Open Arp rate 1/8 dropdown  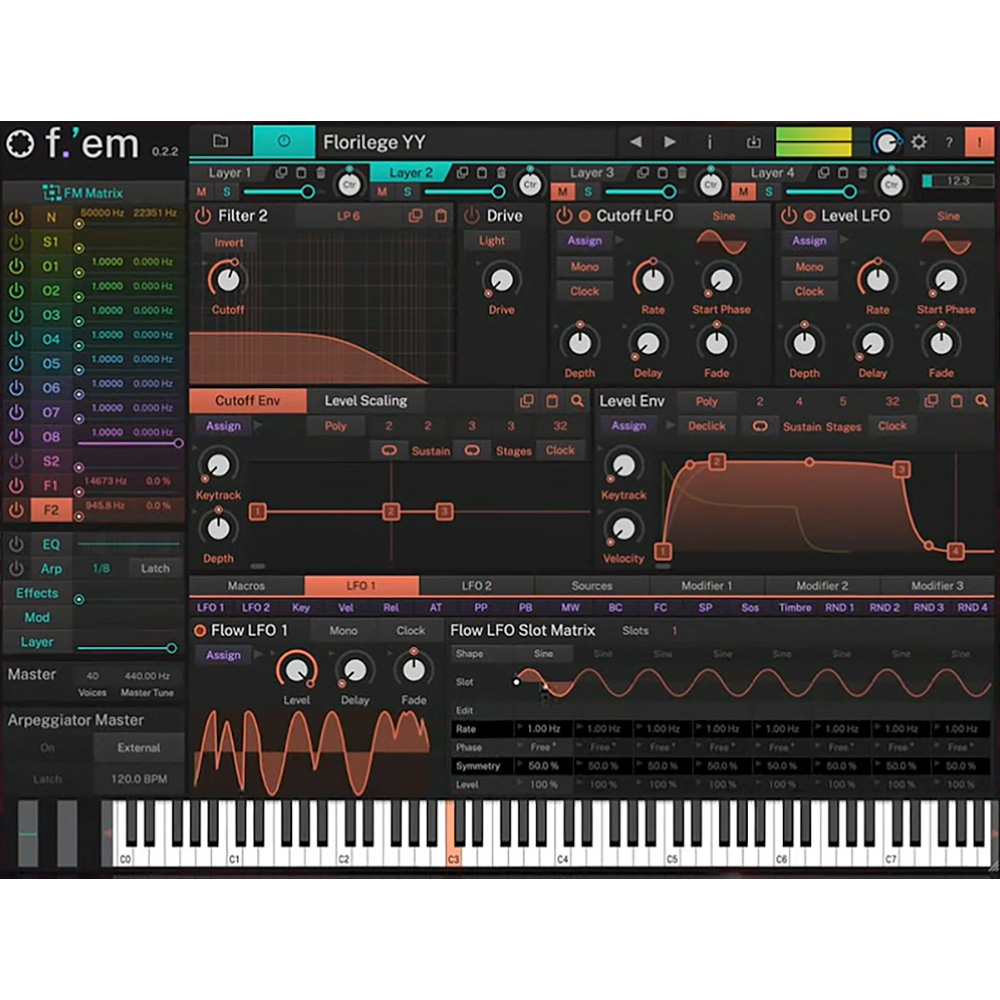[101, 568]
